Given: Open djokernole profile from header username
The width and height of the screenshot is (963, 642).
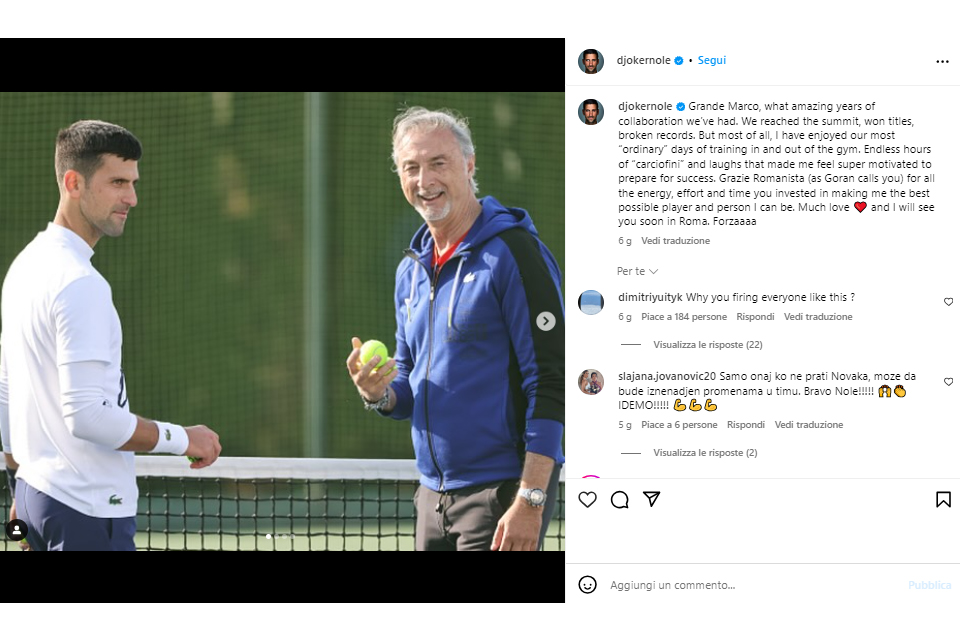Looking at the screenshot, I should pyautogui.click(x=643, y=60).
